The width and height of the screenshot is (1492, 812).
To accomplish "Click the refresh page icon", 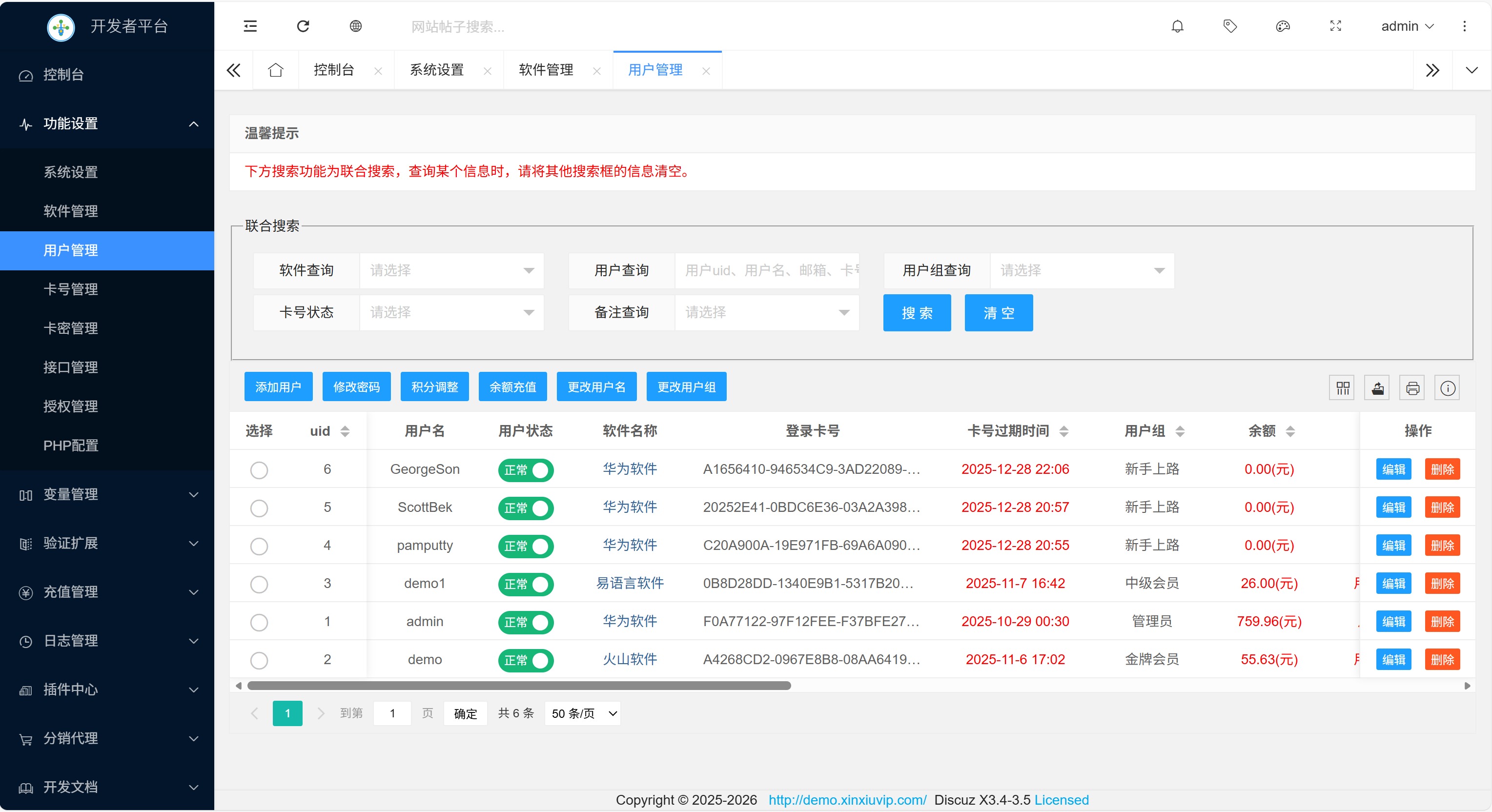I will pyautogui.click(x=303, y=26).
